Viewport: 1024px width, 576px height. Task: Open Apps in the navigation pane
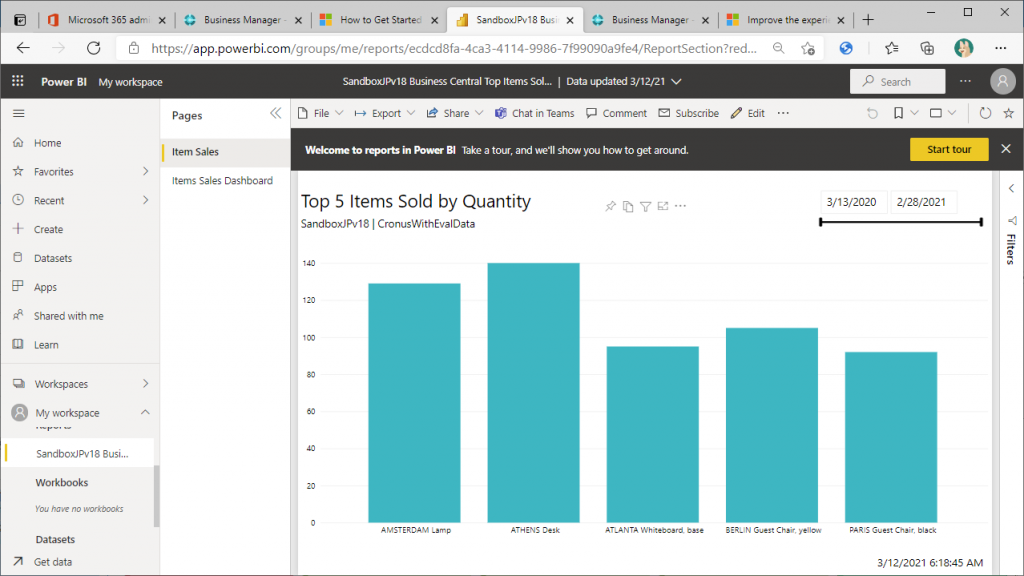point(45,287)
